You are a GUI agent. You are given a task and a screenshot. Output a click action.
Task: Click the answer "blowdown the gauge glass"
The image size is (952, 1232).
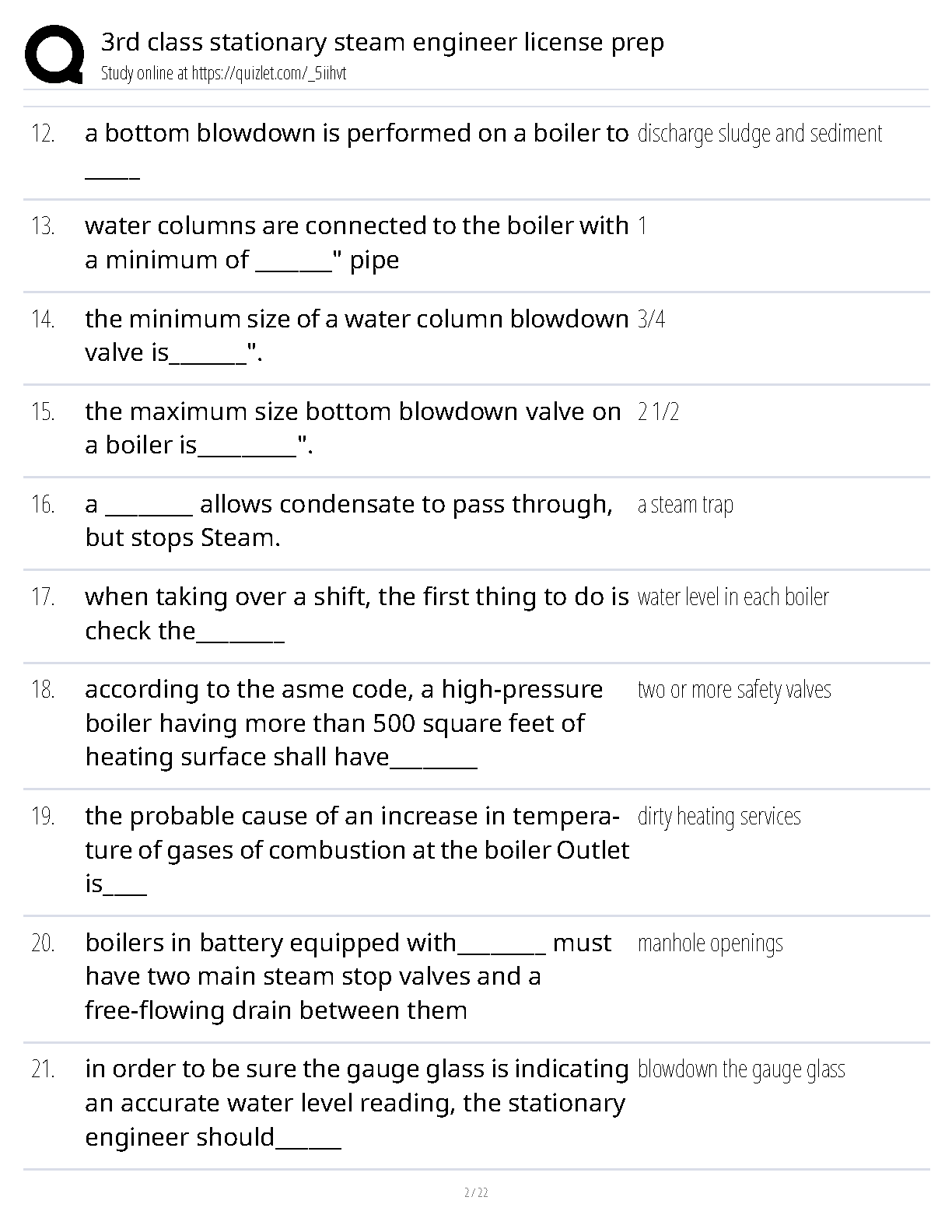pos(741,1069)
